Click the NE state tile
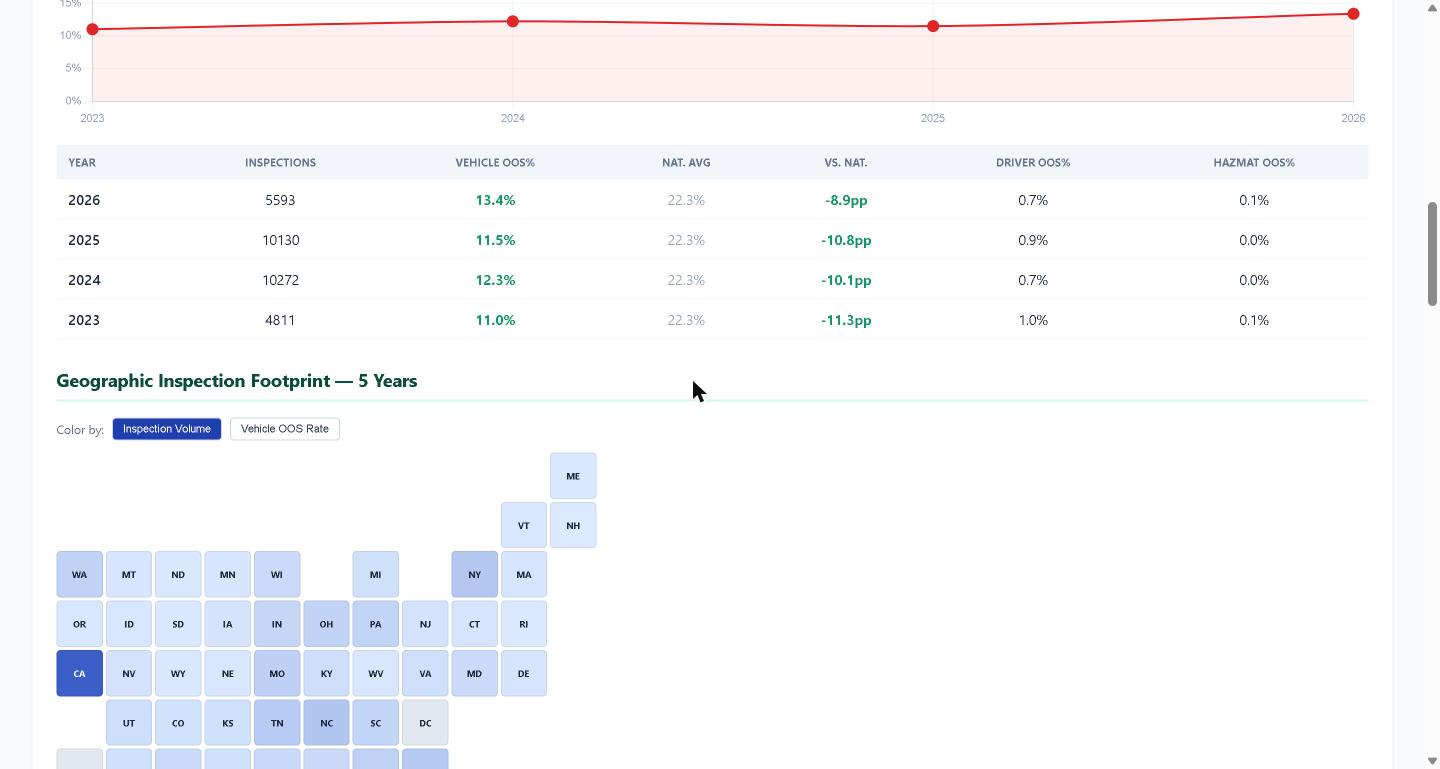The height and width of the screenshot is (769, 1440). click(227, 673)
